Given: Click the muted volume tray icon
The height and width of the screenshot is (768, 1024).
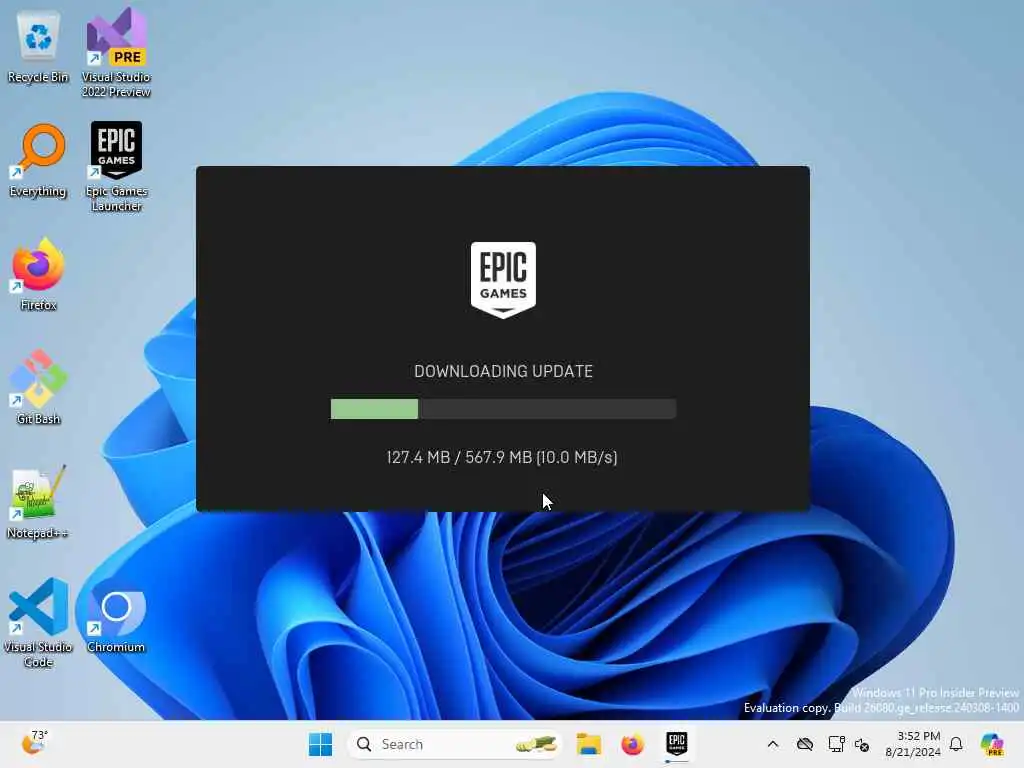Looking at the screenshot, I should pos(861,744).
